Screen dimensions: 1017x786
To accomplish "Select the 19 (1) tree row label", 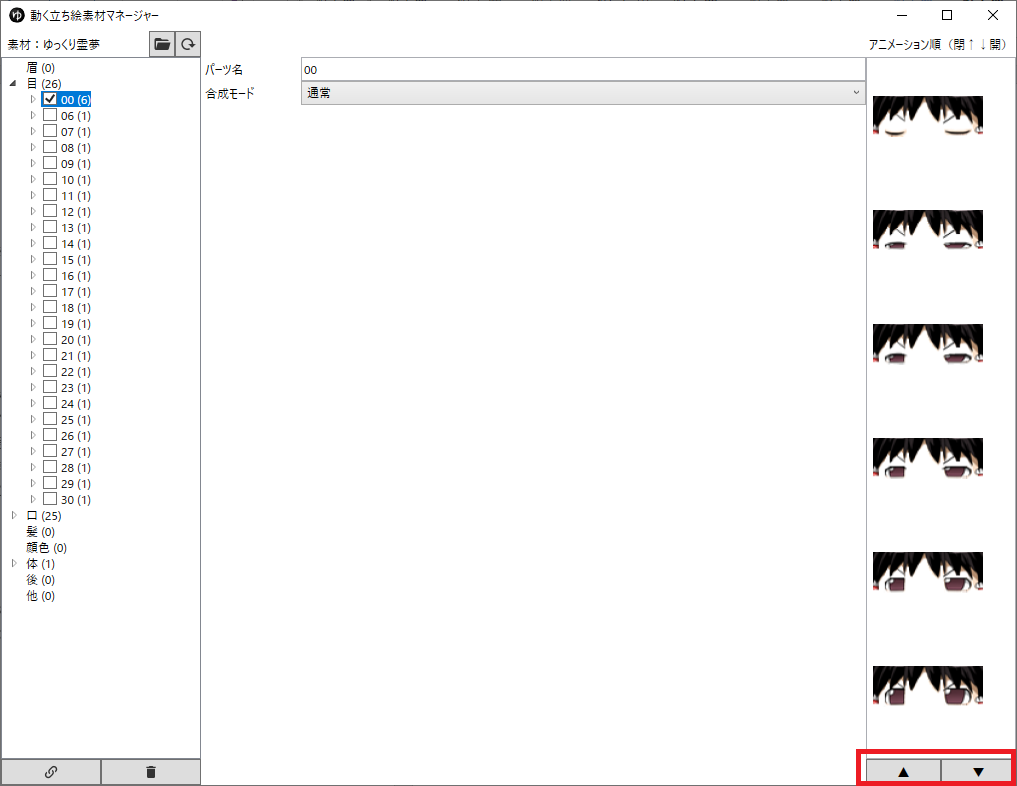I will point(76,324).
